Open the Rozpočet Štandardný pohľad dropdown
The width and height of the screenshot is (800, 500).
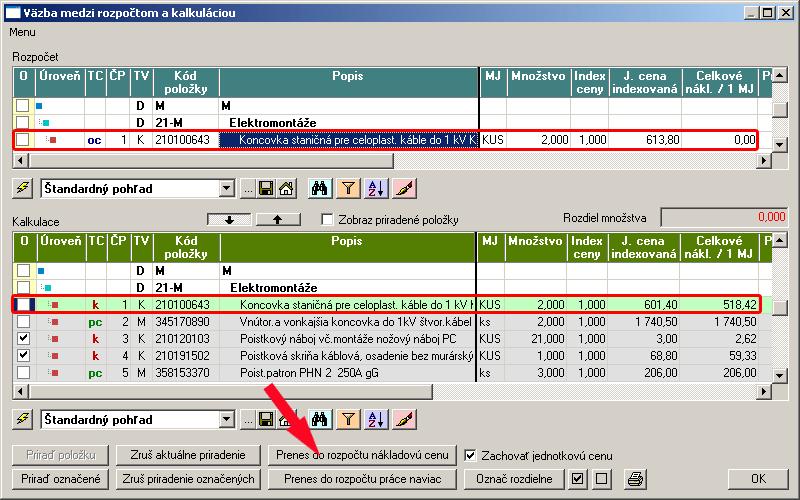pyautogui.click(x=227, y=189)
